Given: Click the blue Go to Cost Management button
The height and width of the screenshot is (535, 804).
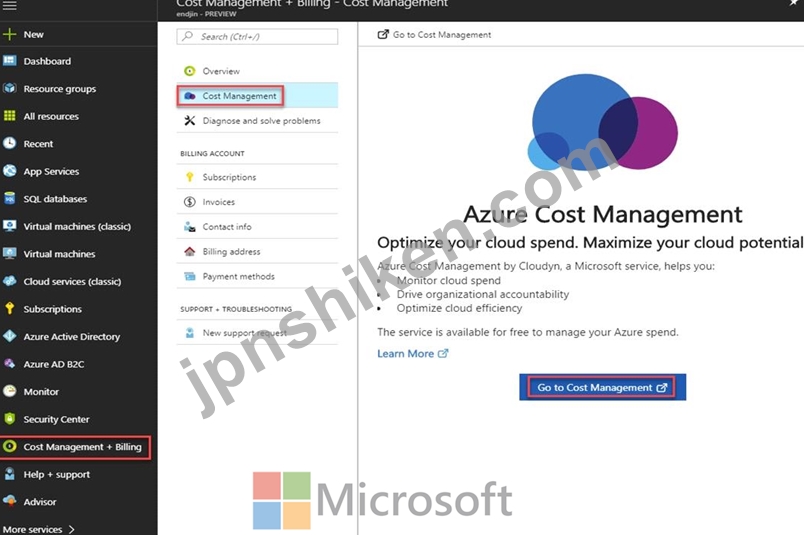Looking at the screenshot, I should [x=602, y=387].
